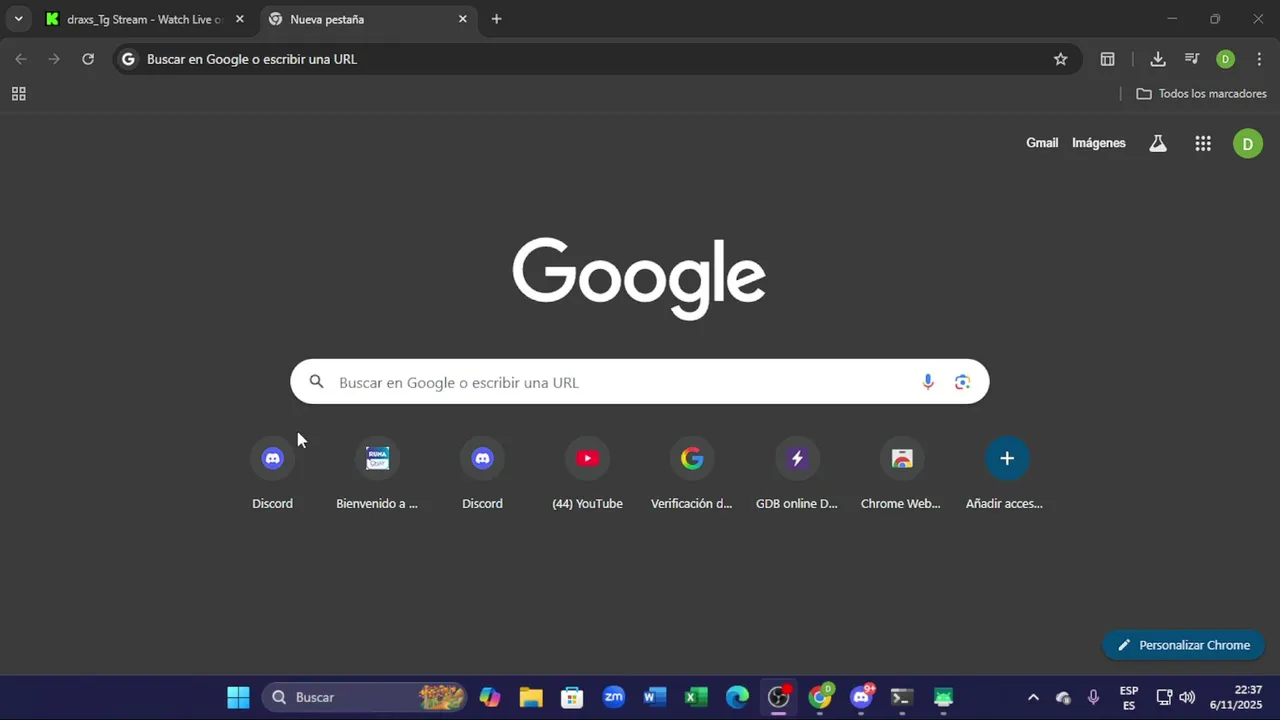Open the Imágenes link
Screen dimensions: 1280x720
[x=1099, y=143]
